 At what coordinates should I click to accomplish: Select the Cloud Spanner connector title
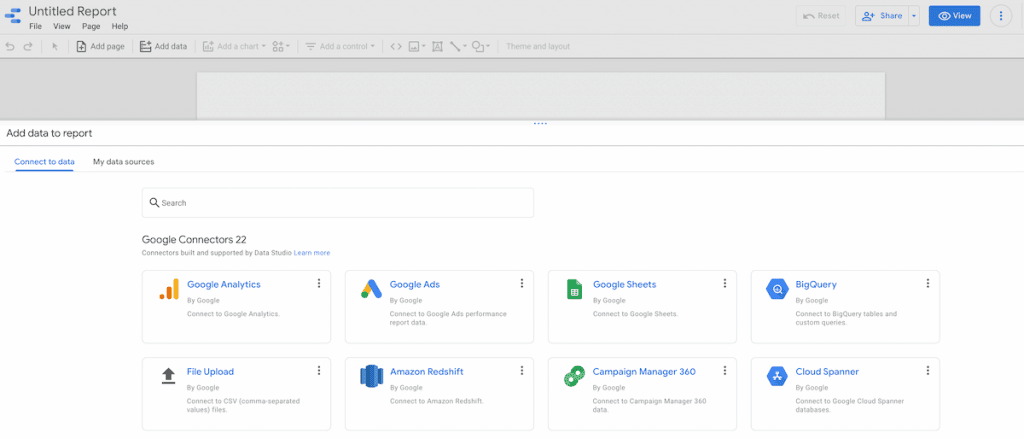pyautogui.click(x=827, y=372)
